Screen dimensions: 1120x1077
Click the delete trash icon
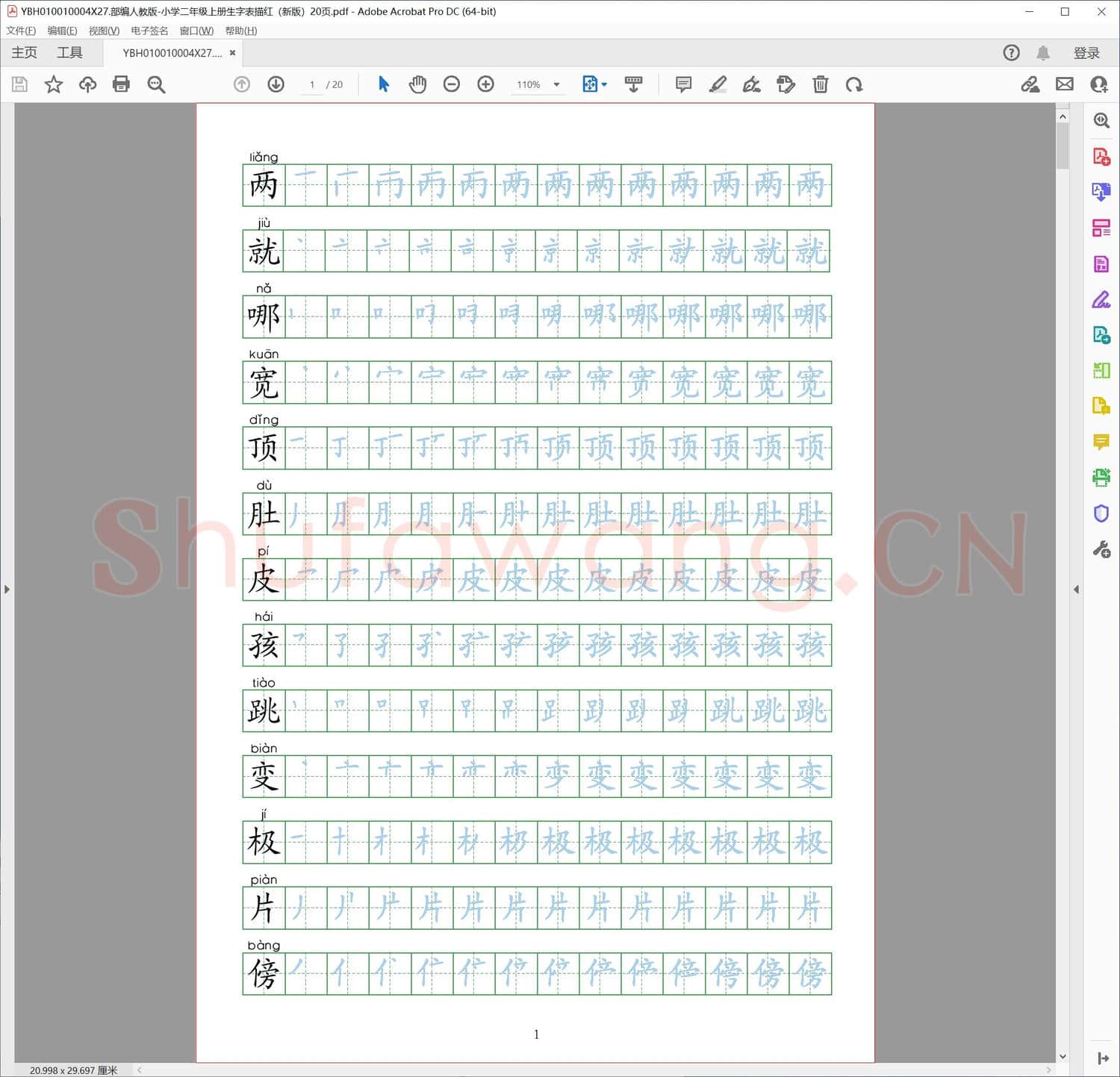(821, 84)
